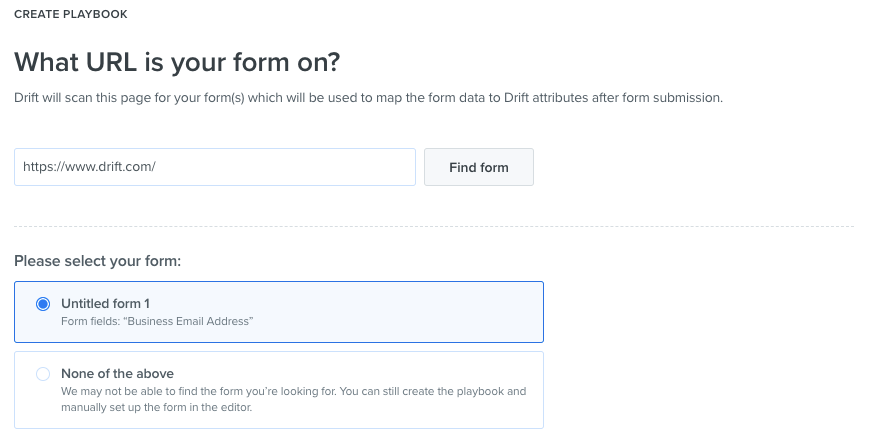Click the None of the above label text

(x=117, y=373)
